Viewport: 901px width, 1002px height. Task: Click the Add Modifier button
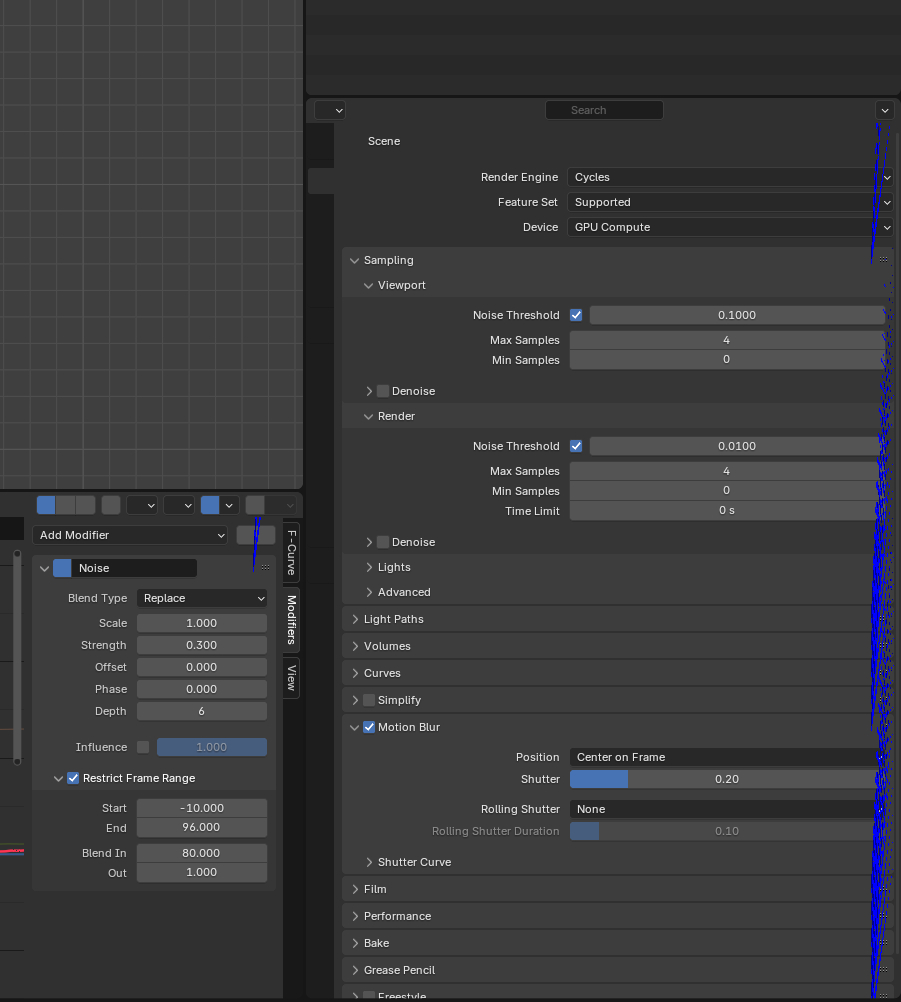pos(130,535)
